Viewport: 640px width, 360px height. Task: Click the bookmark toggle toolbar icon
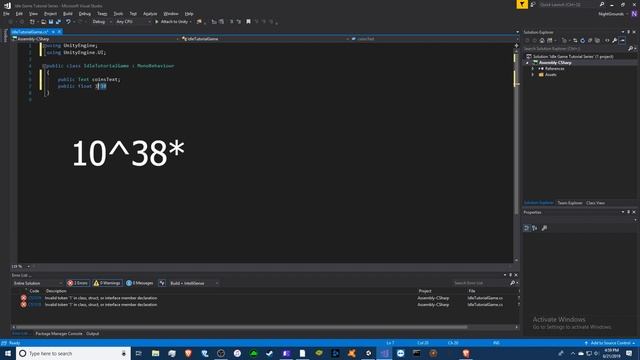[248, 22]
